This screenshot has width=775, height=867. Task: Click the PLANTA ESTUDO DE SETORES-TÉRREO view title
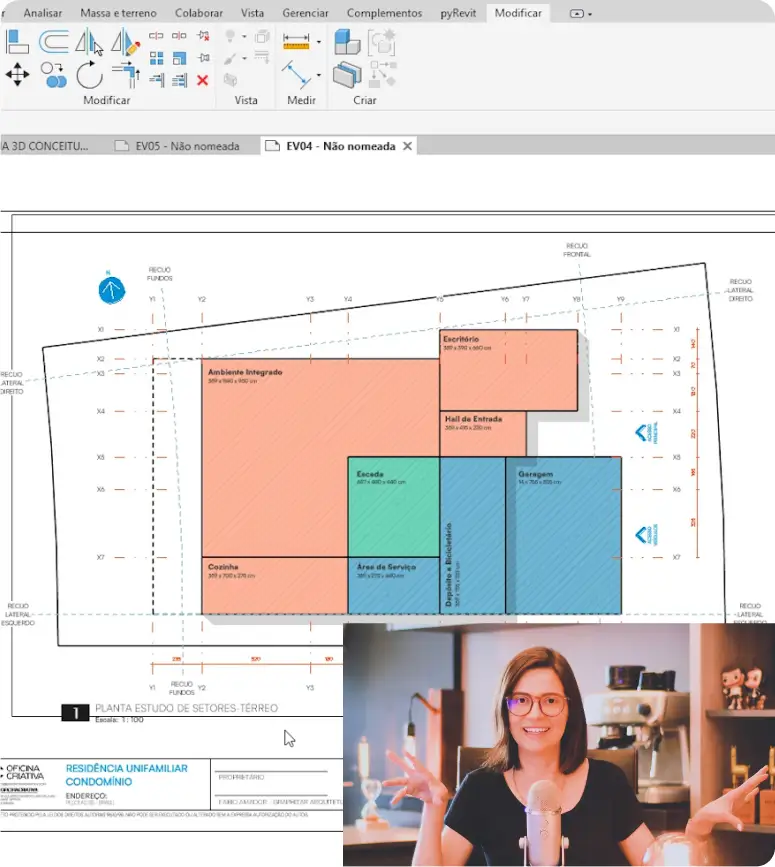(186, 708)
